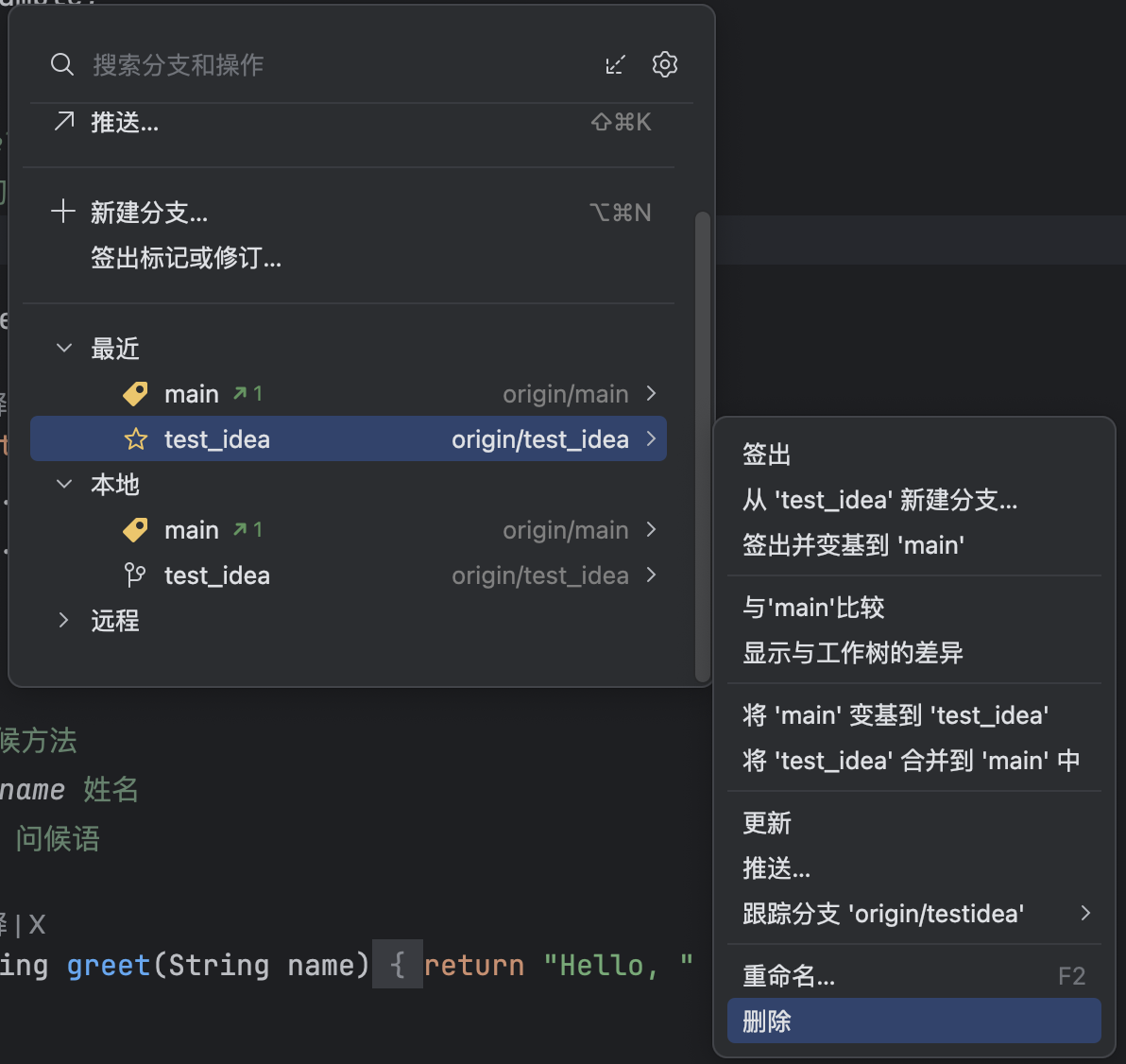
Task: Click the open-as-tool-window arrow icon
Action: pyautogui.click(x=615, y=64)
